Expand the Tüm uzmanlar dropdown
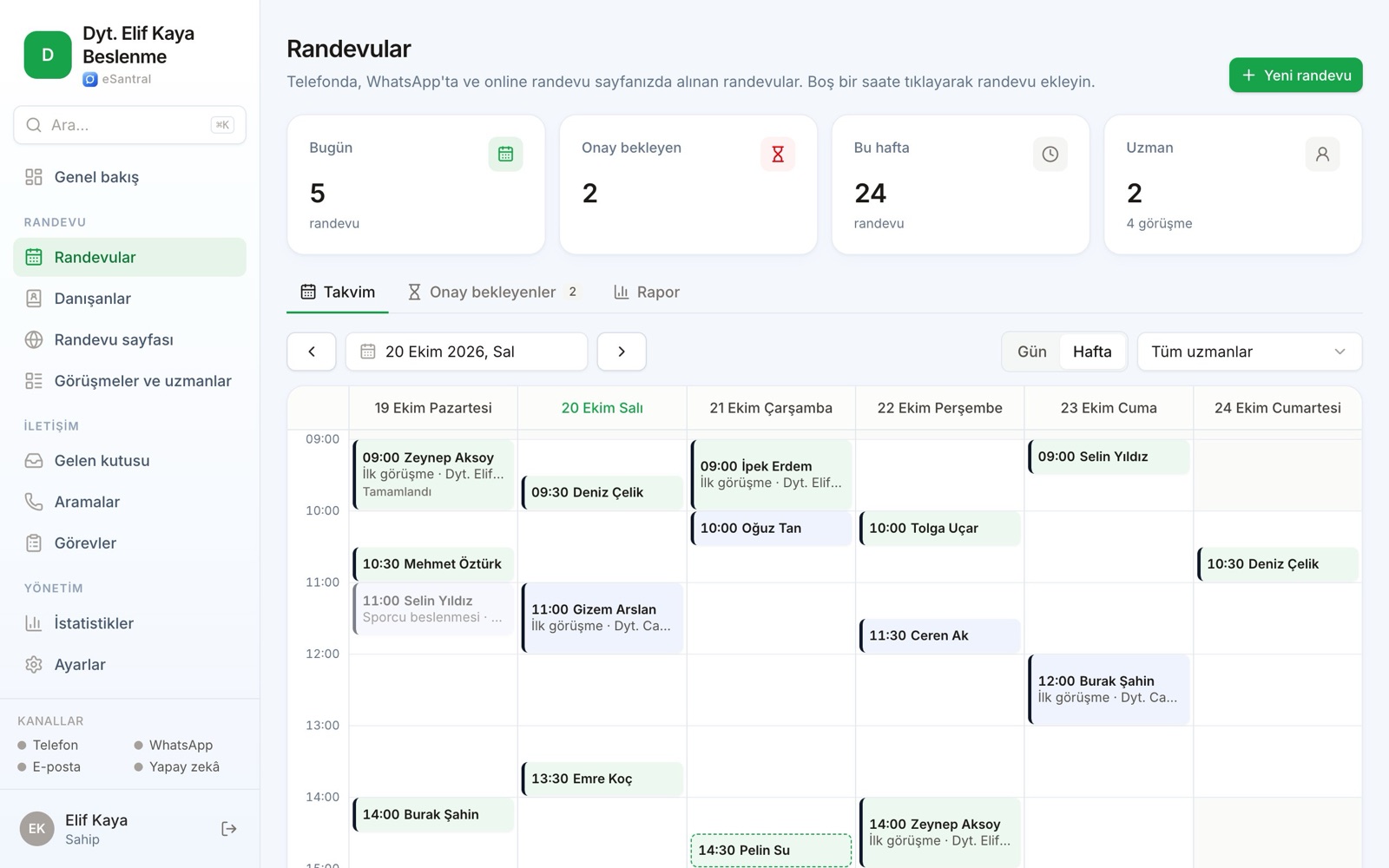The image size is (1389, 868). [x=1249, y=352]
